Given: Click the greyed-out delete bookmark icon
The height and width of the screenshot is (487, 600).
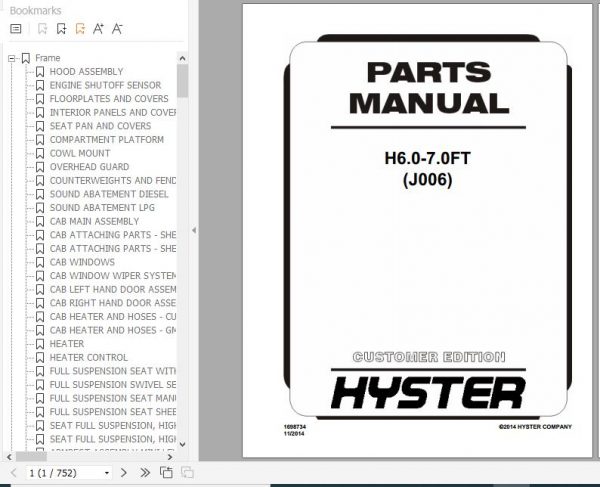Looking at the screenshot, I should point(42,29).
